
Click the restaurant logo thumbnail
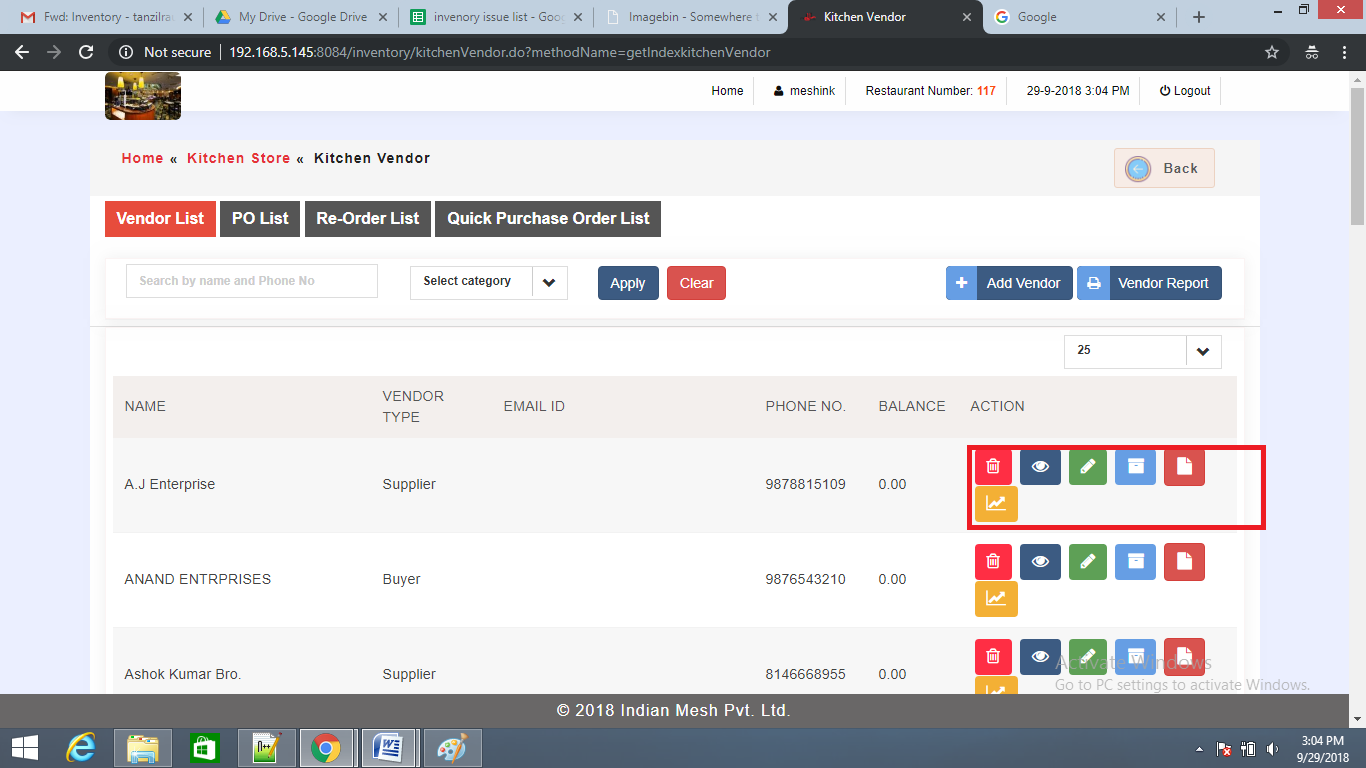point(143,96)
